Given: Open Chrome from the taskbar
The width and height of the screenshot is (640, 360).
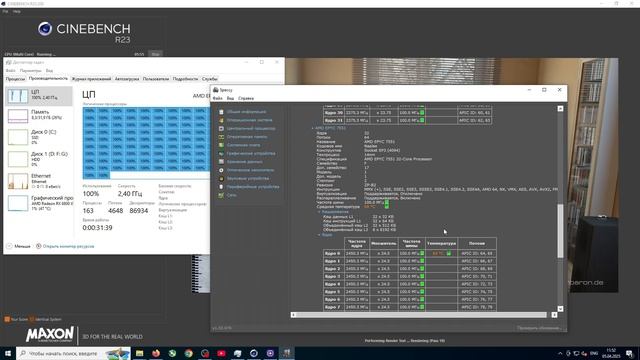Looking at the screenshot, I should 189,353.
